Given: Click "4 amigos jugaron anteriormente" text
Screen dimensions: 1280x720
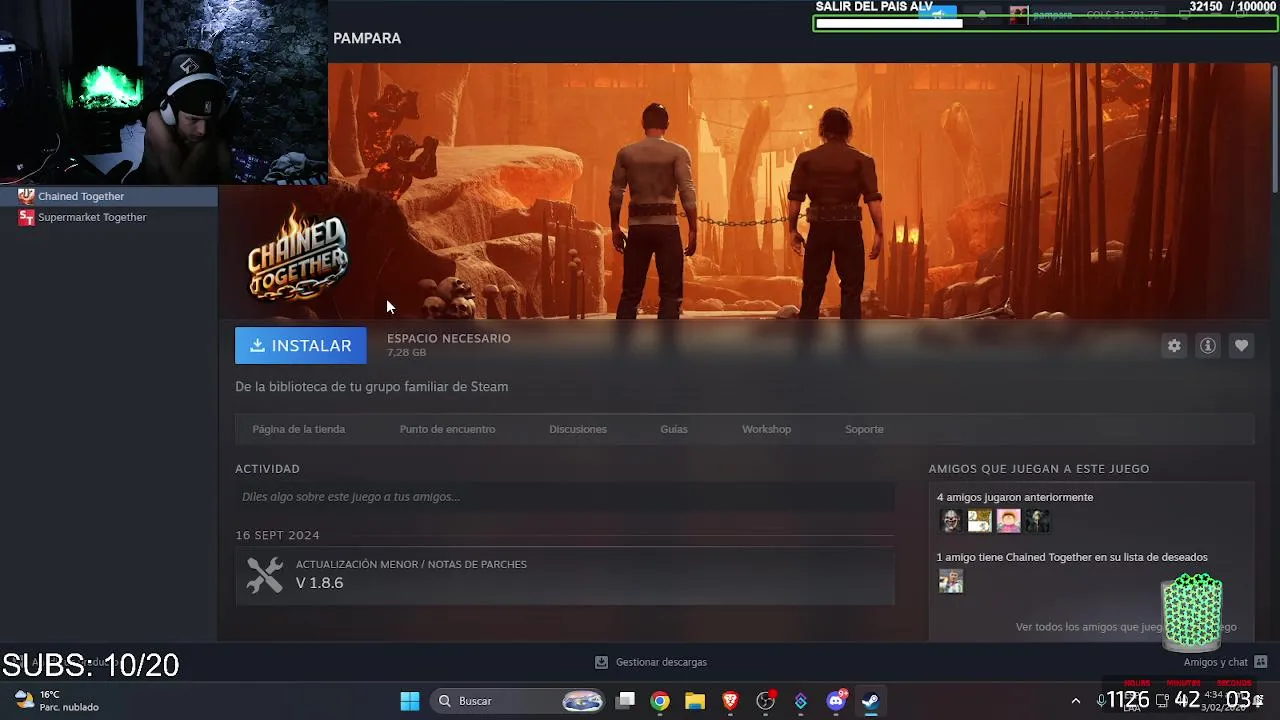Looking at the screenshot, I should [1015, 497].
